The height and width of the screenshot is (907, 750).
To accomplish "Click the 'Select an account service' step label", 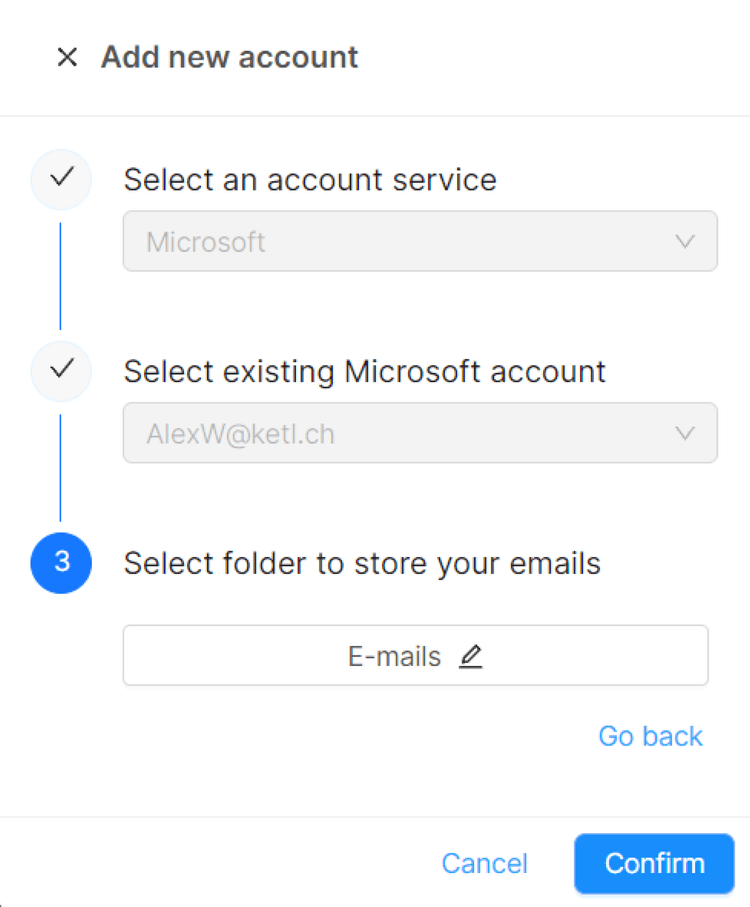I will tap(310, 180).
